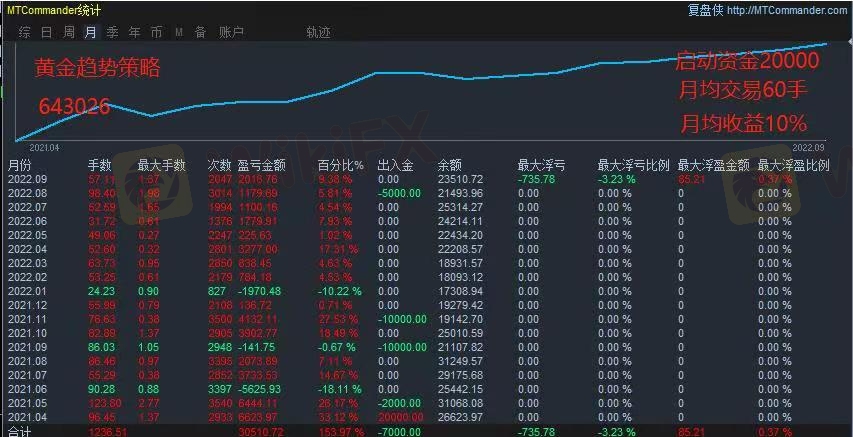Sort by the 余额 column header
The width and height of the screenshot is (853, 437).
[x=450, y=165]
